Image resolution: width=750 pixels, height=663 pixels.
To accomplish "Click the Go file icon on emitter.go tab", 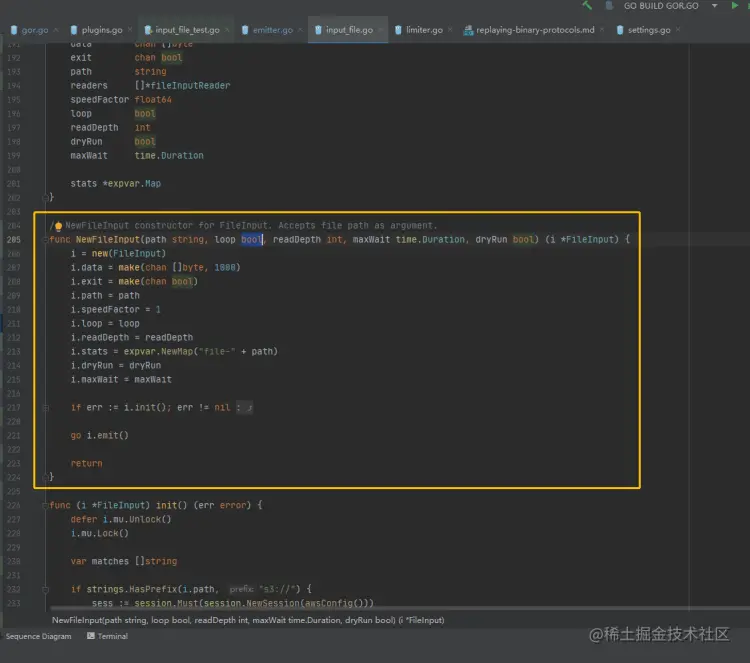I will click(245, 30).
